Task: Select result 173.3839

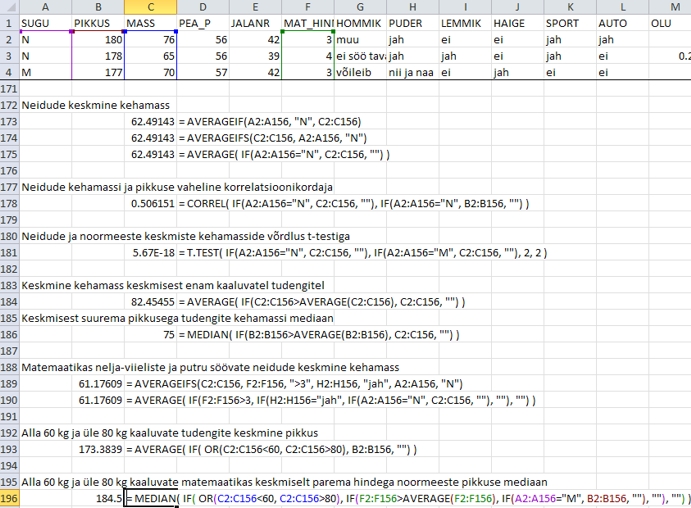Action: click(98, 449)
